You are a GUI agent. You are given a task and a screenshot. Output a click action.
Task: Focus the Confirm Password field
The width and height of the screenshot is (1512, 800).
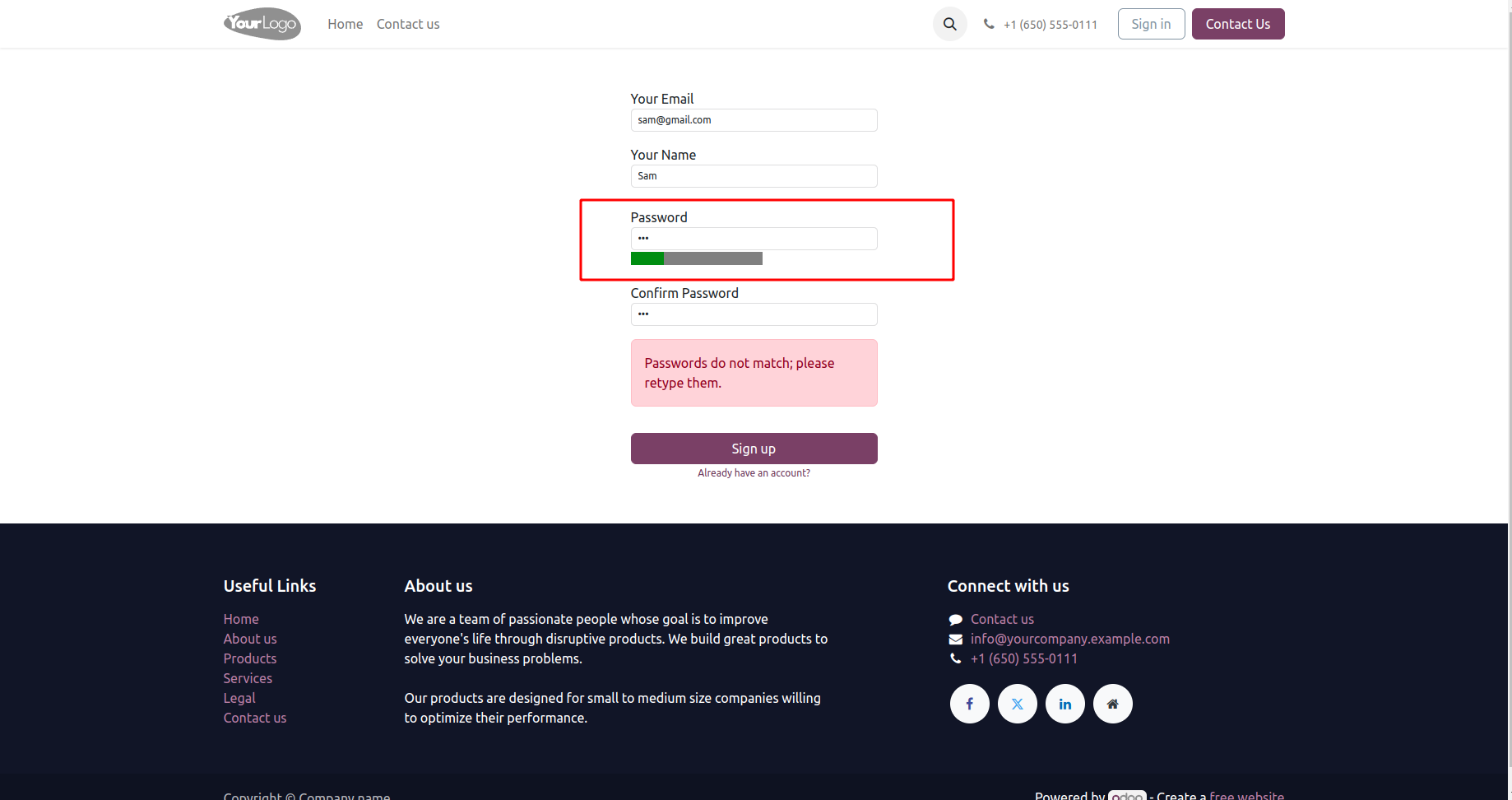pos(754,314)
